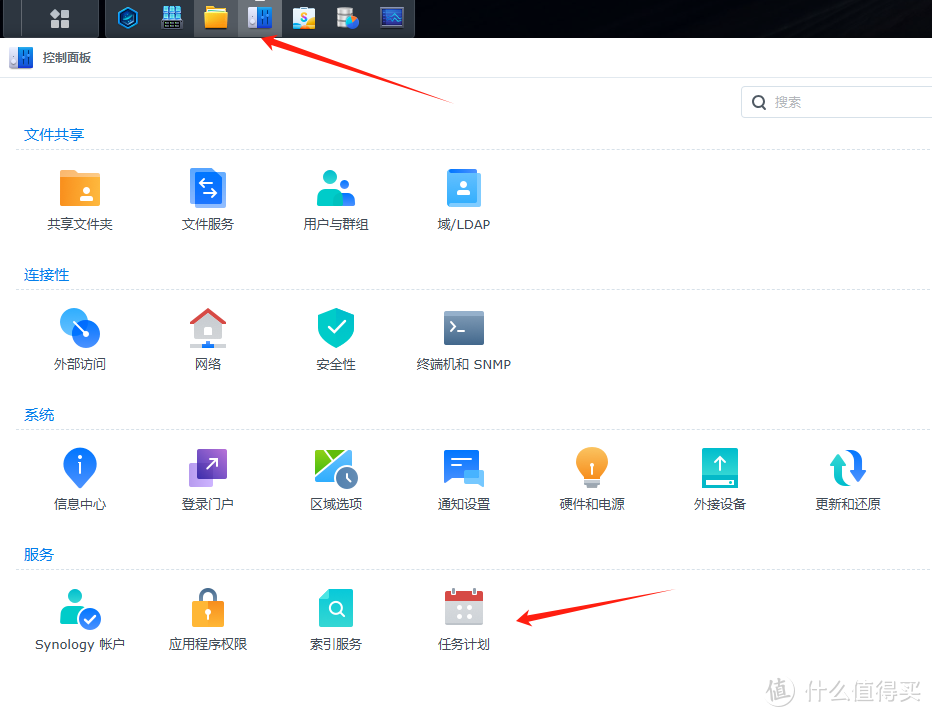Open 安全性 security settings
Viewport: 932px width, 717px height.
pyautogui.click(x=335, y=337)
